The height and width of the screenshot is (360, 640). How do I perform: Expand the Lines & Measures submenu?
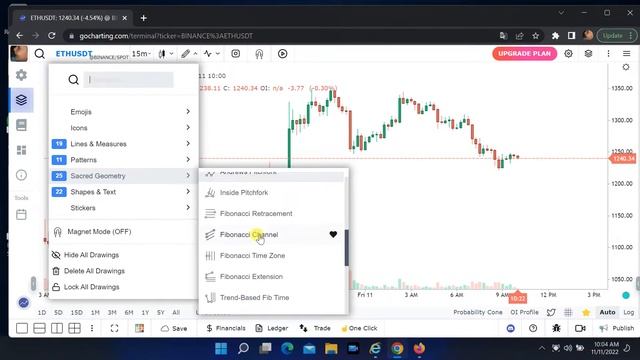pos(123,144)
